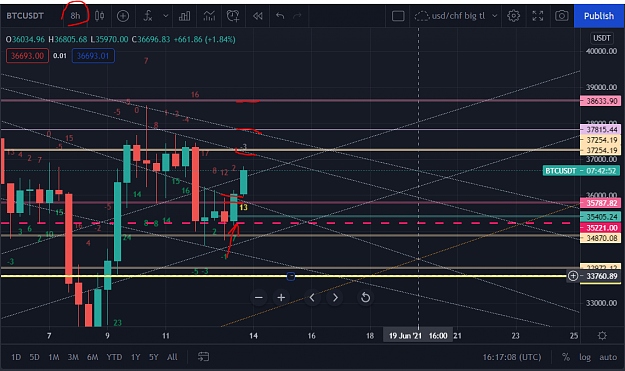This screenshot has height=371, width=625.
Task: Open the indicators fx menu
Action: pyautogui.click(x=148, y=16)
